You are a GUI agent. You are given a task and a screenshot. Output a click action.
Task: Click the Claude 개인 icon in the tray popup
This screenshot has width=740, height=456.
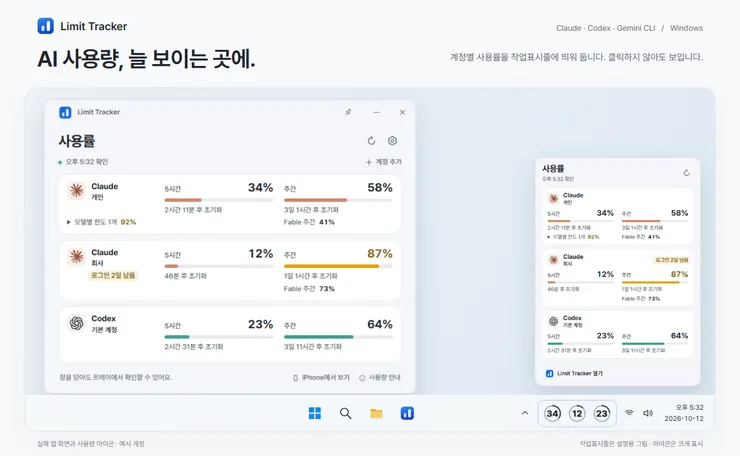(x=553, y=198)
